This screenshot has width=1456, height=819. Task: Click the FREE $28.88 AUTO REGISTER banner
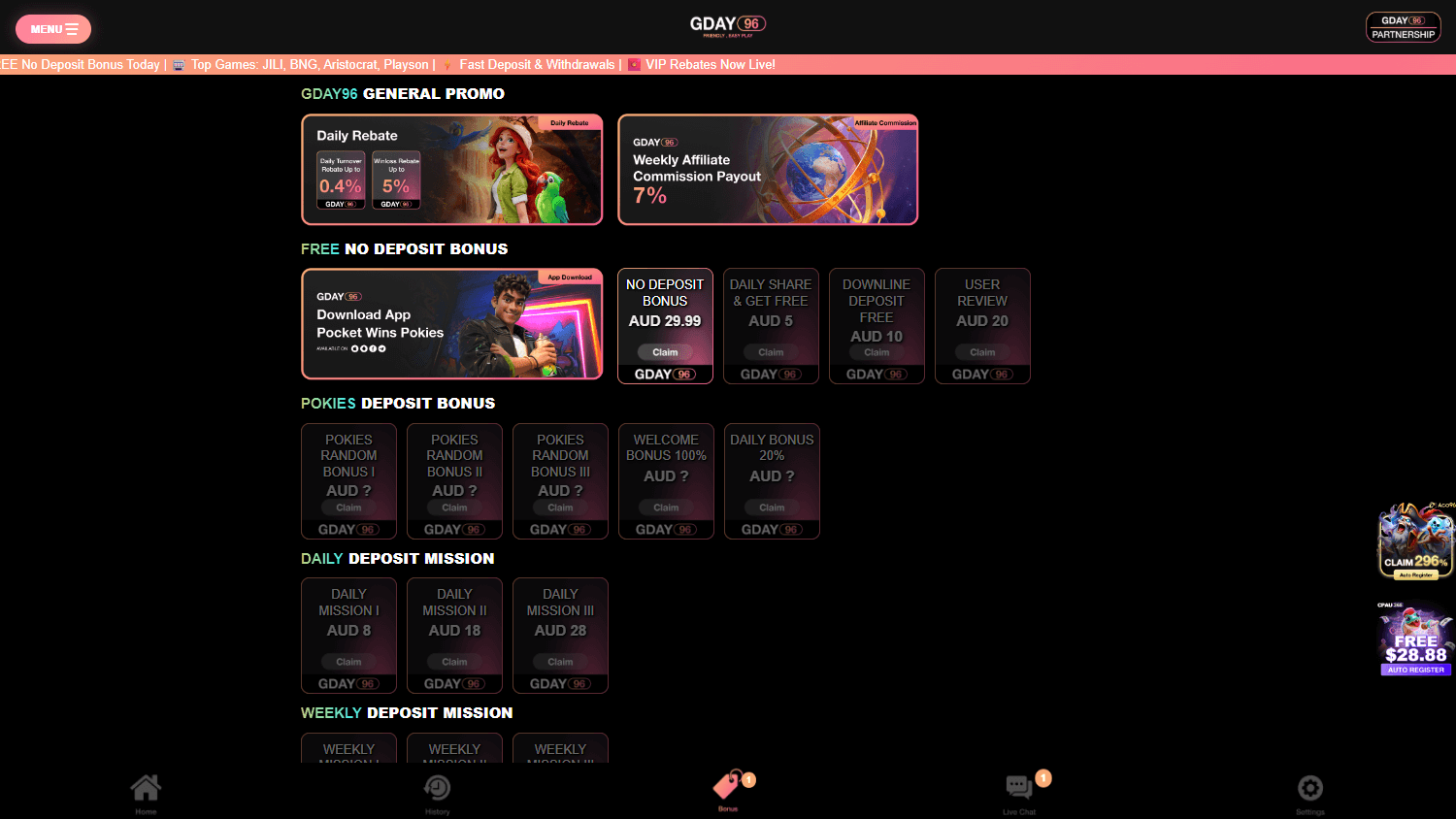pos(1415,640)
